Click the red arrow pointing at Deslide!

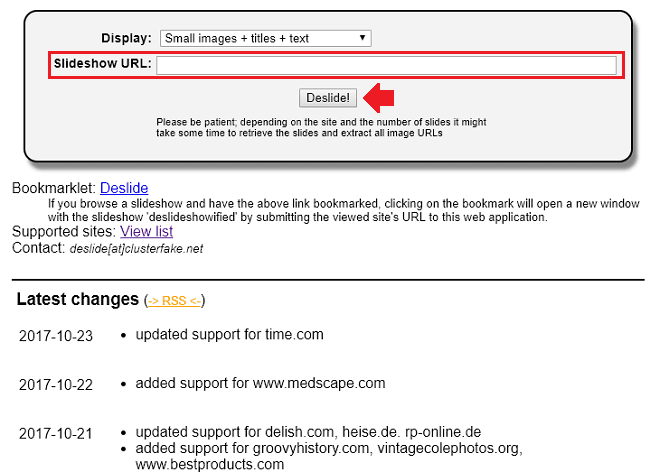pyautogui.click(x=379, y=97)
